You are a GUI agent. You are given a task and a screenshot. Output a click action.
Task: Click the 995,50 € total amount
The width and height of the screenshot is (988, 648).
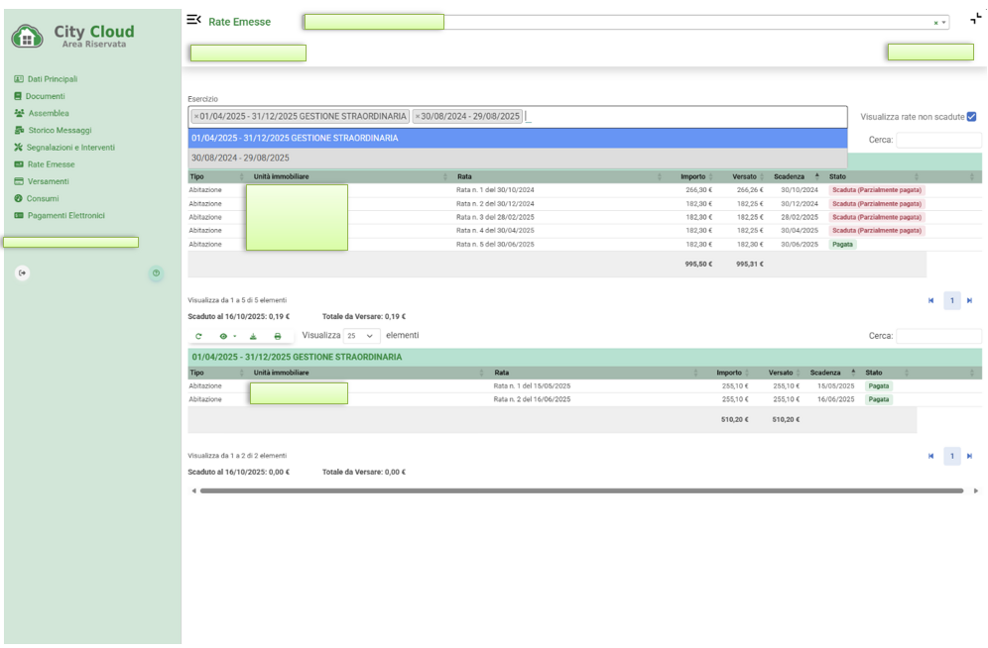698,264
